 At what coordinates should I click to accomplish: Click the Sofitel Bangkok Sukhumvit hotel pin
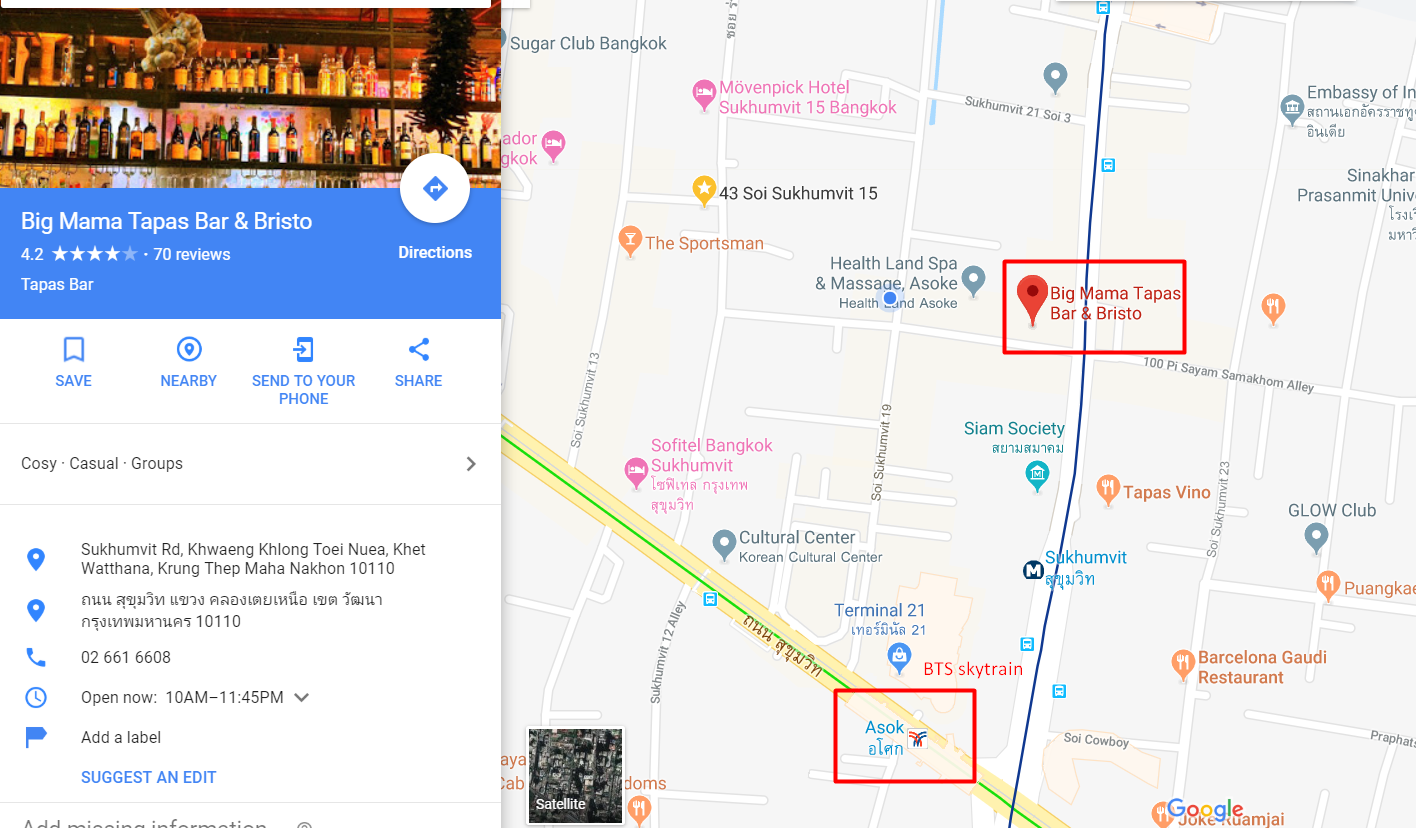click(635, 471)
